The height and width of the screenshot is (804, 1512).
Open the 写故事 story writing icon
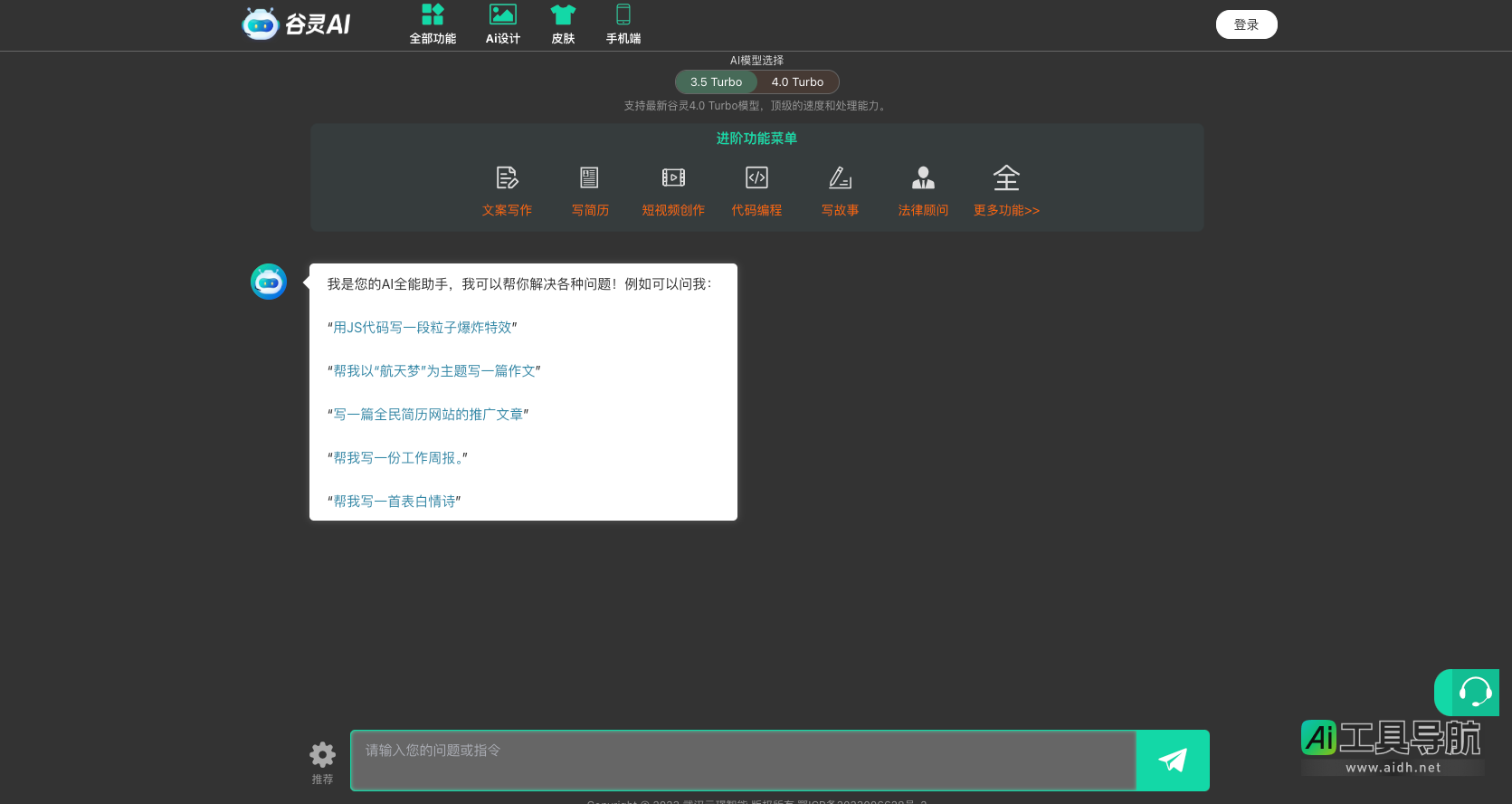[840, 178]
